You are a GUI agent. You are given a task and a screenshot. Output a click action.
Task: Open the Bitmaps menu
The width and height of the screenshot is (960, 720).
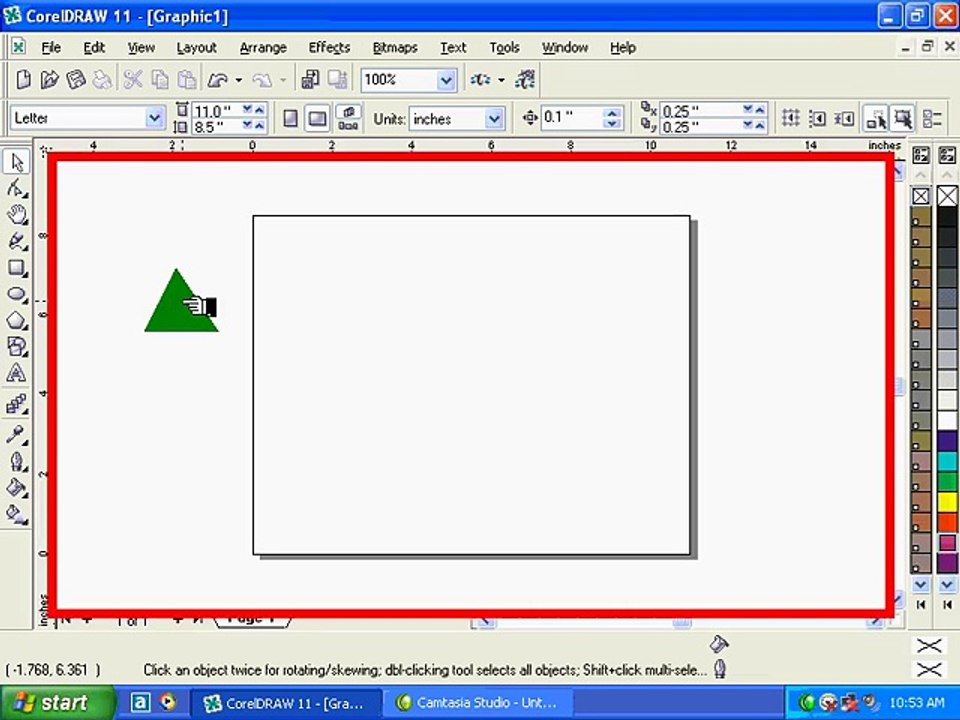pos(395,47)
